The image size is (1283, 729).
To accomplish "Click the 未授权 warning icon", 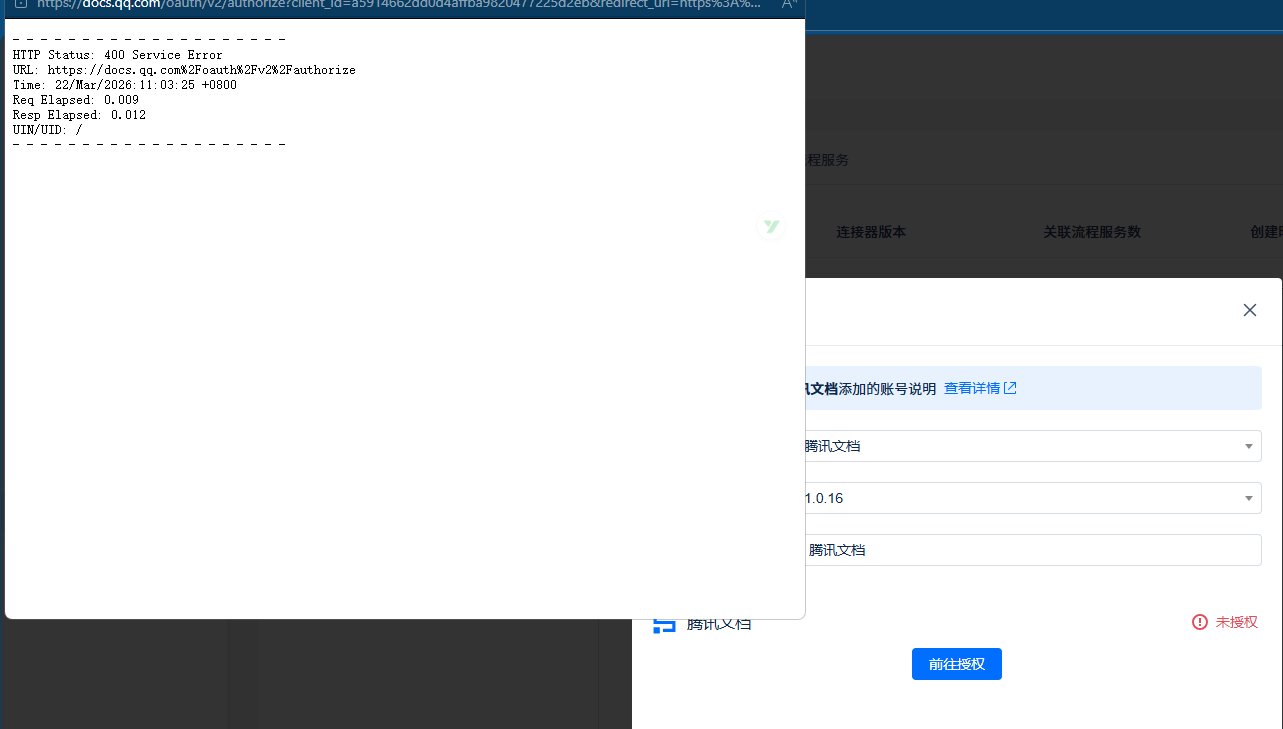I will [1200, 622].
